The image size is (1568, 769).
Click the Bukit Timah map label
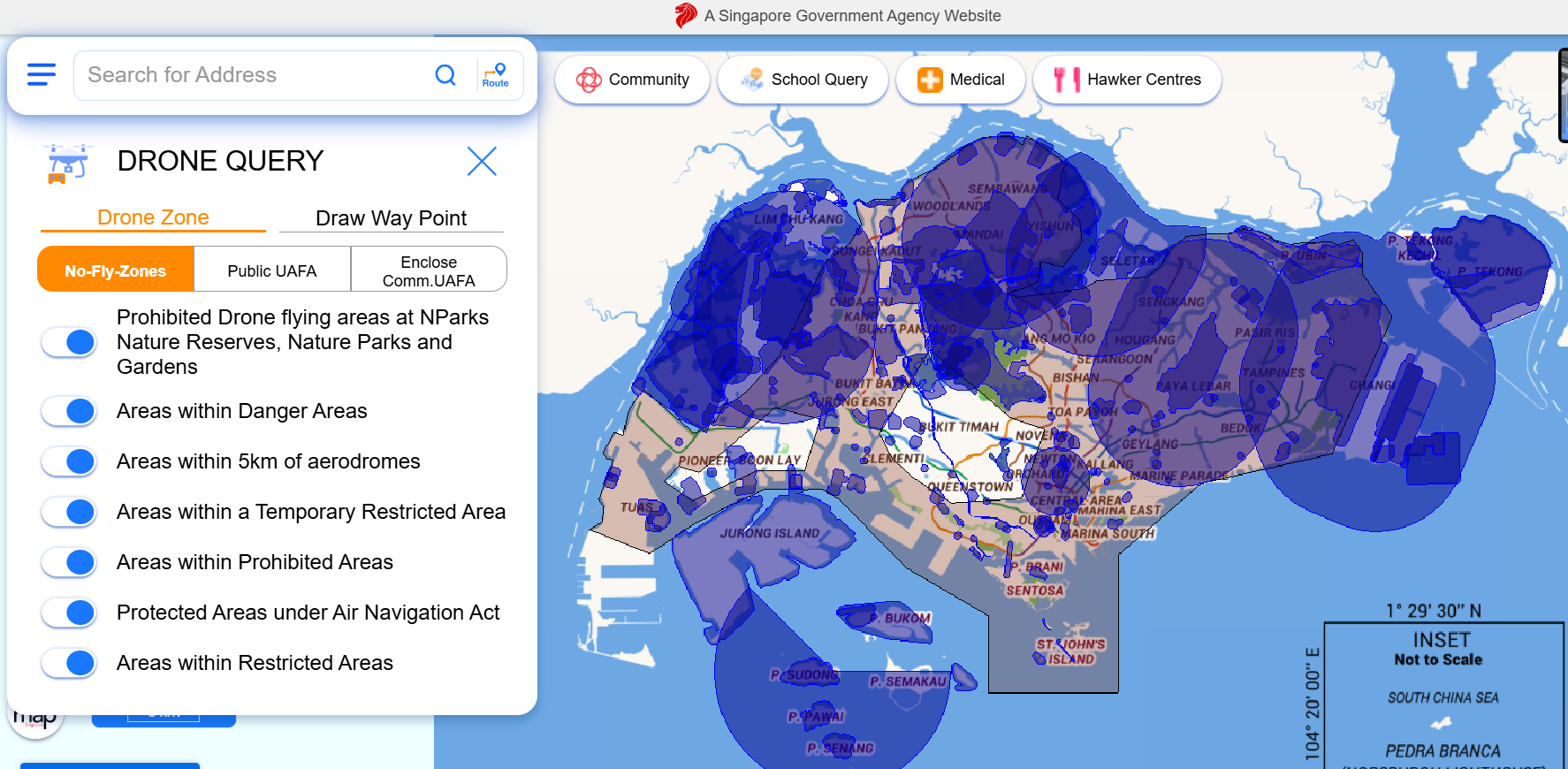click(959, 427)
